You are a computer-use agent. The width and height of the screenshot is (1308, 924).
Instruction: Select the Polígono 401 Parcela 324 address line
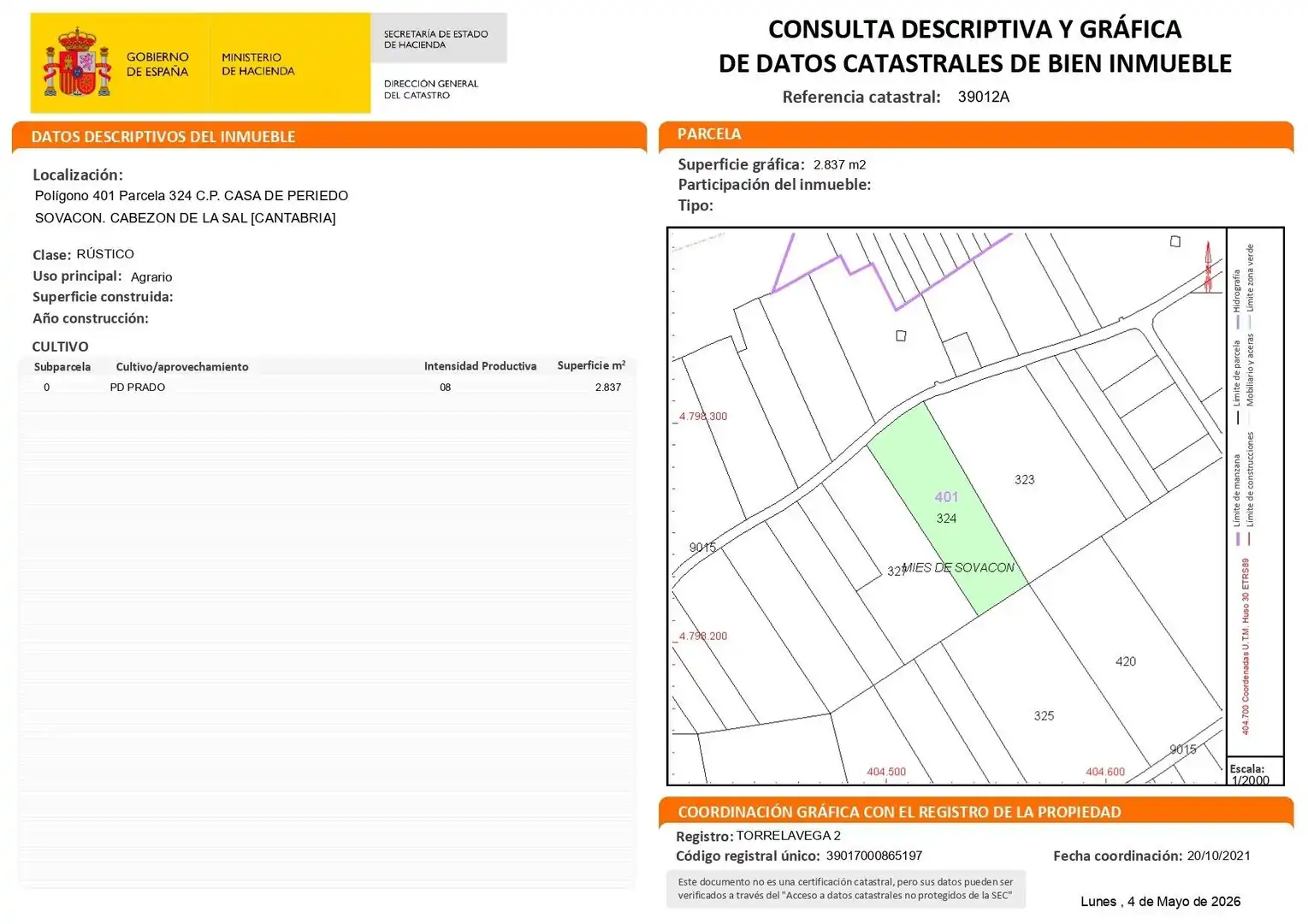(x=192, y=196)
